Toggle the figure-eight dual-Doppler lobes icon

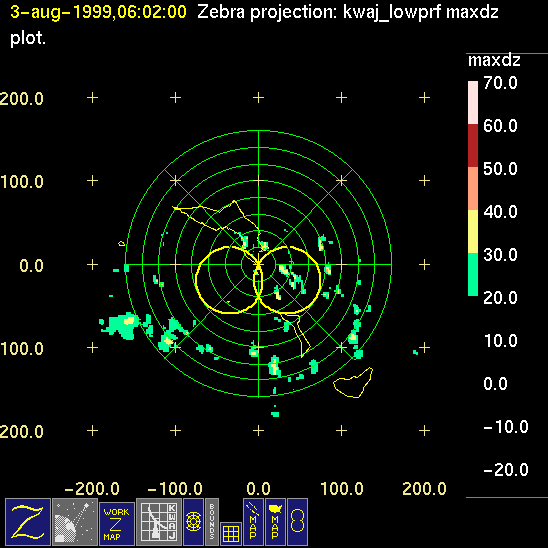(297, 522)
